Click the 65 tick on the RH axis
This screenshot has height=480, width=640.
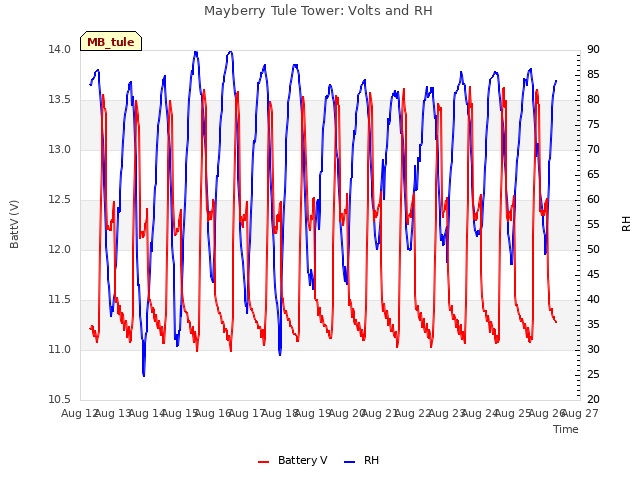pos(593,175)
